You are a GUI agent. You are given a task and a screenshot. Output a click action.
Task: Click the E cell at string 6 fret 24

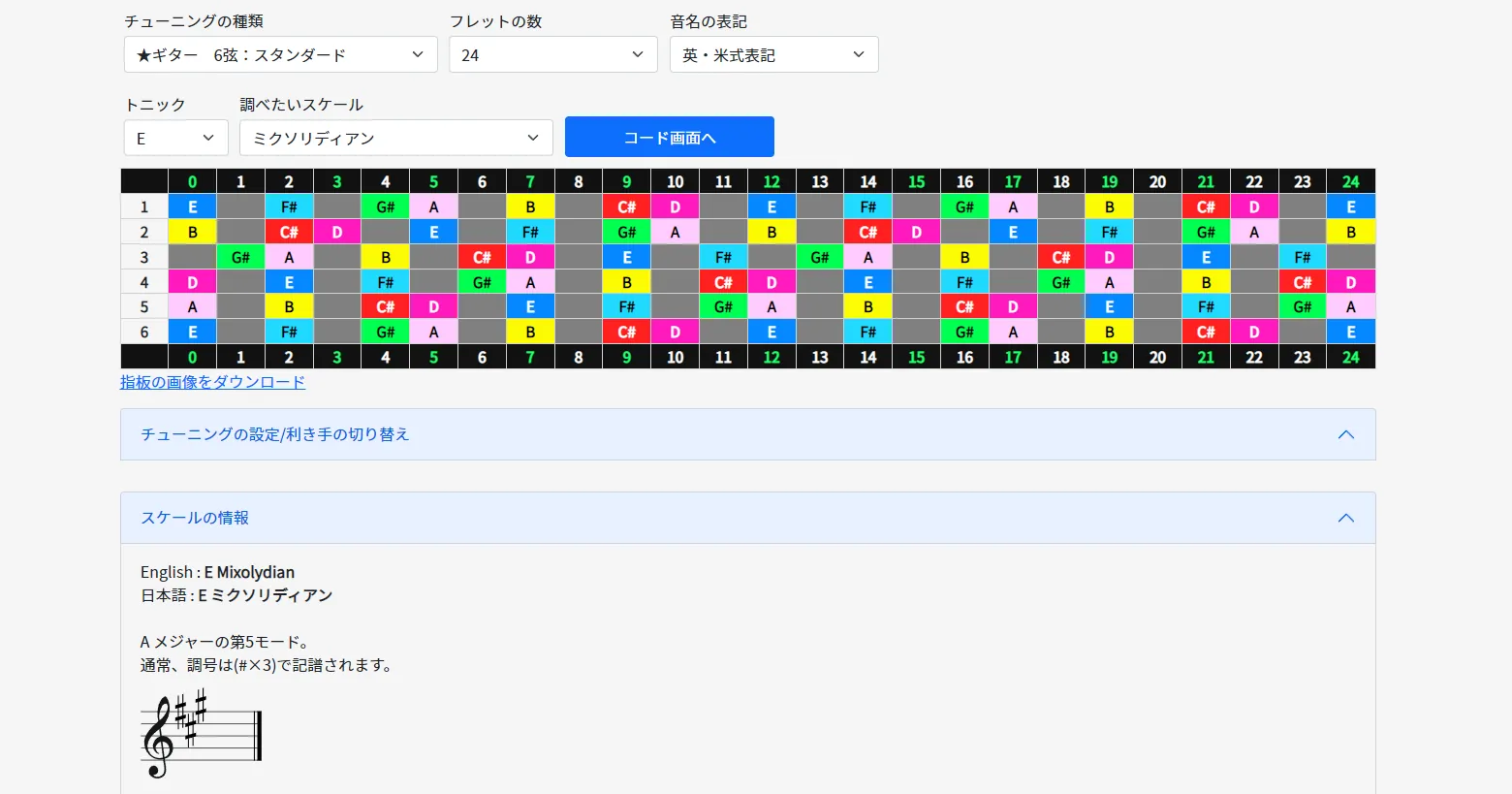click(x=1351, y=332)
